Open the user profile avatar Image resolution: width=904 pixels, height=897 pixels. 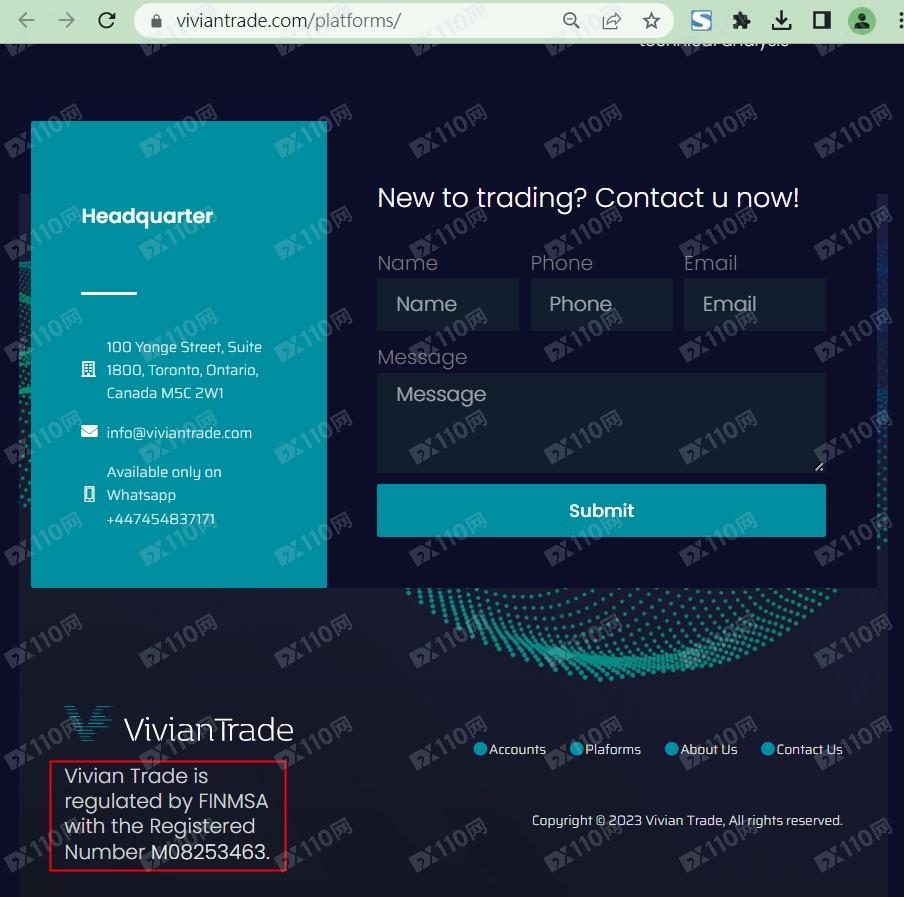(x=861, y=21)
